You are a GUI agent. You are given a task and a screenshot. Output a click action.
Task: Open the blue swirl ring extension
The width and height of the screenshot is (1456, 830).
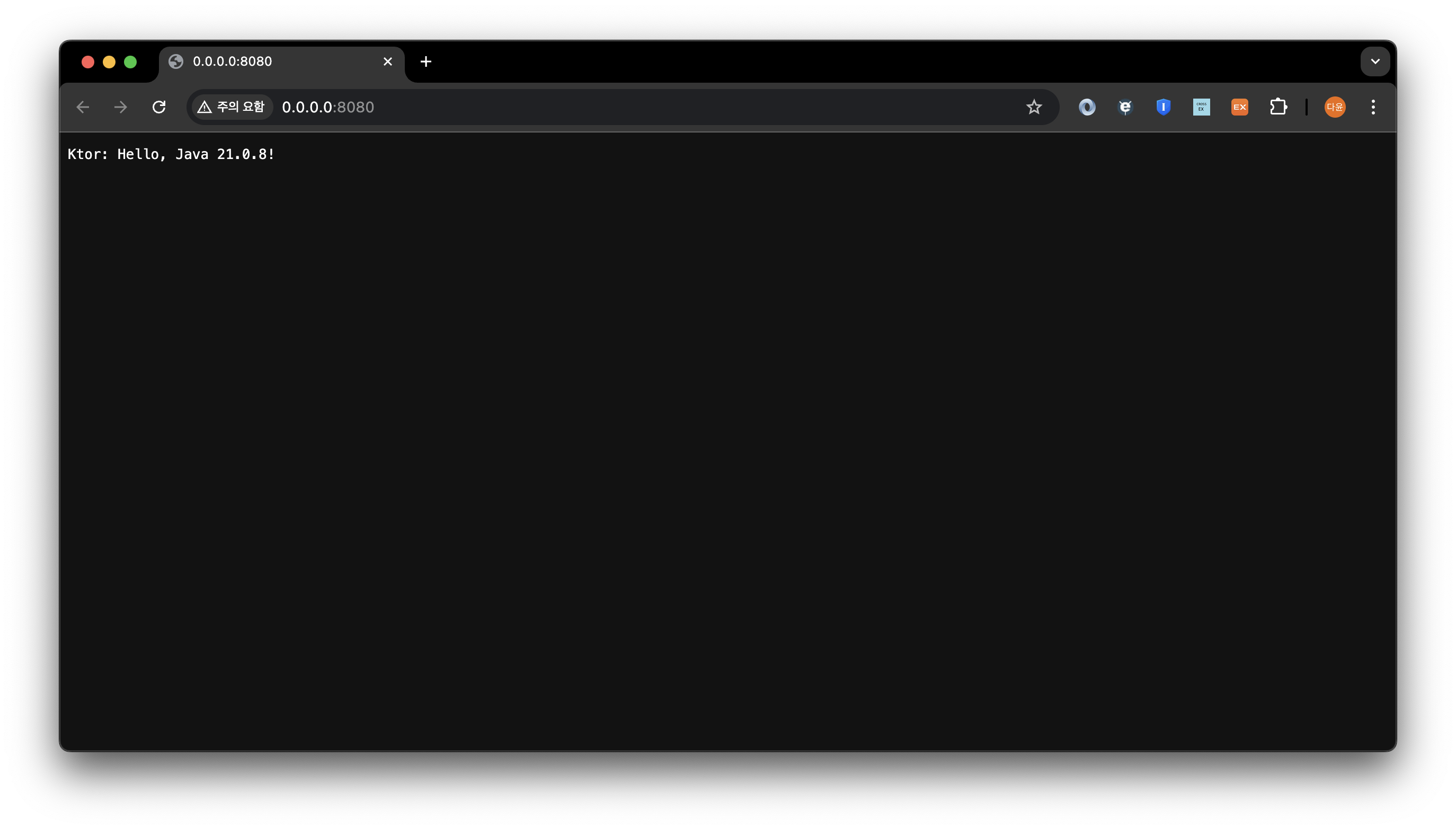pos(1087,107)
